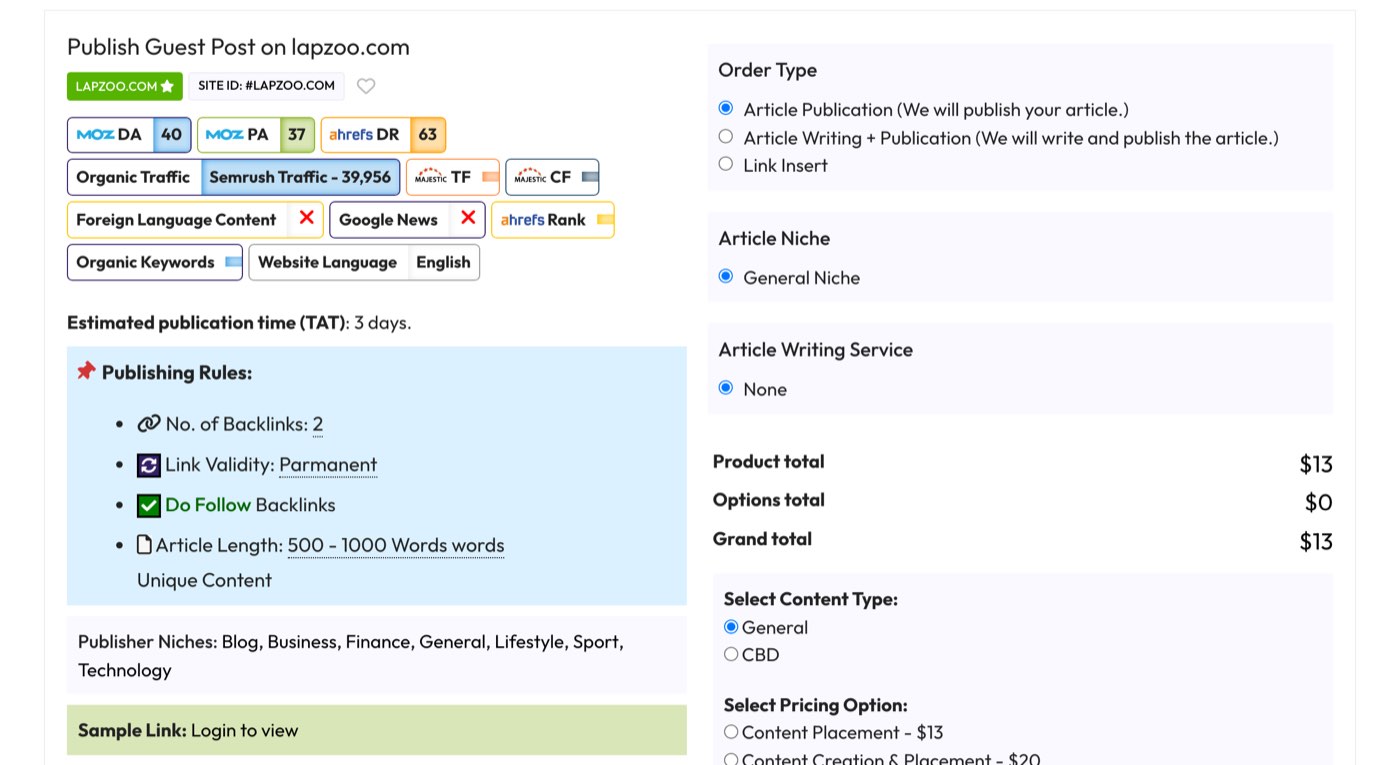Click the Moz logo on the DA badge
Screen dimensions: 1400x765
(x=95, y=135)
